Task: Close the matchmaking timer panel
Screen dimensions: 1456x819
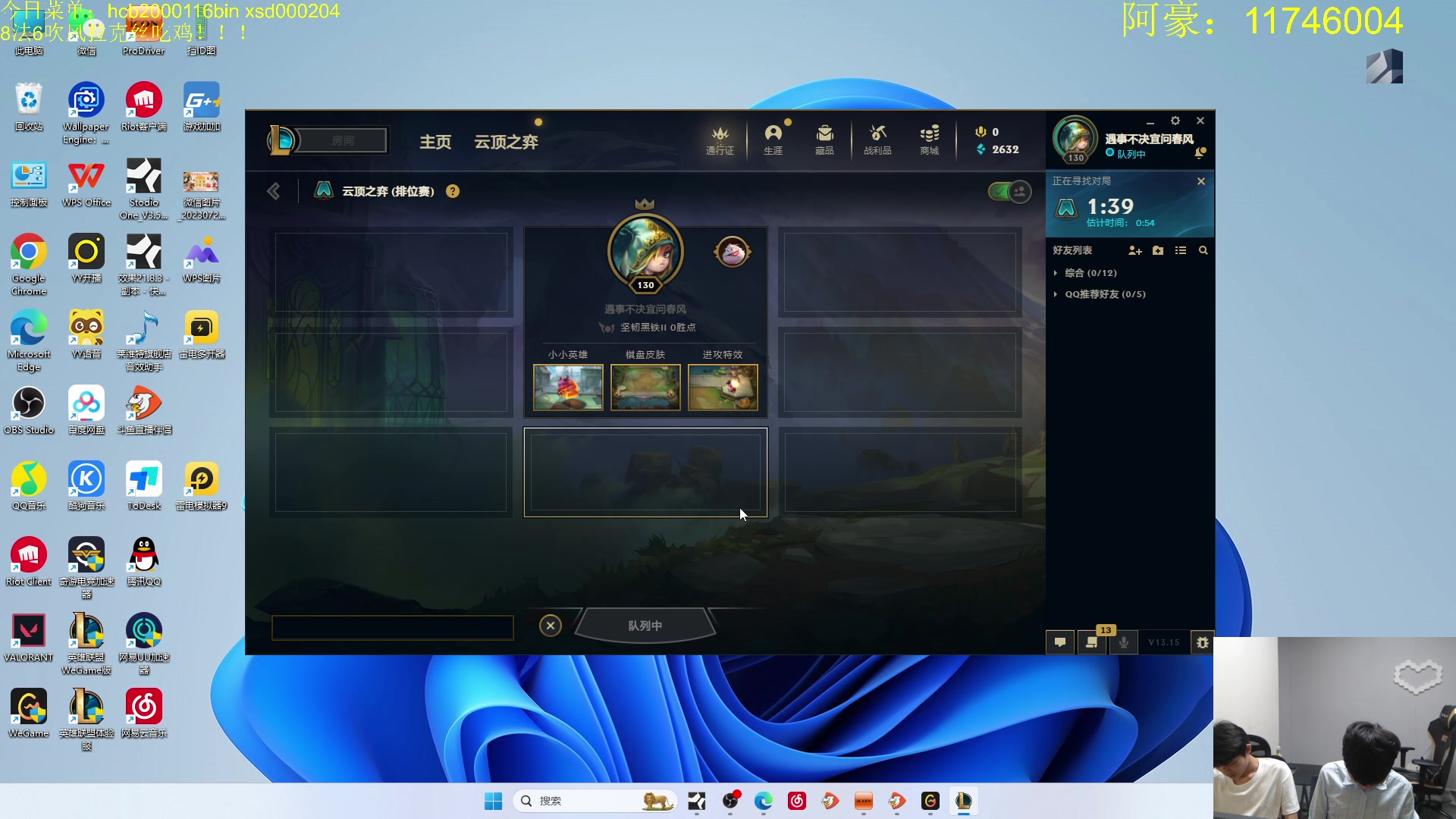Action: pos(1201,181)
